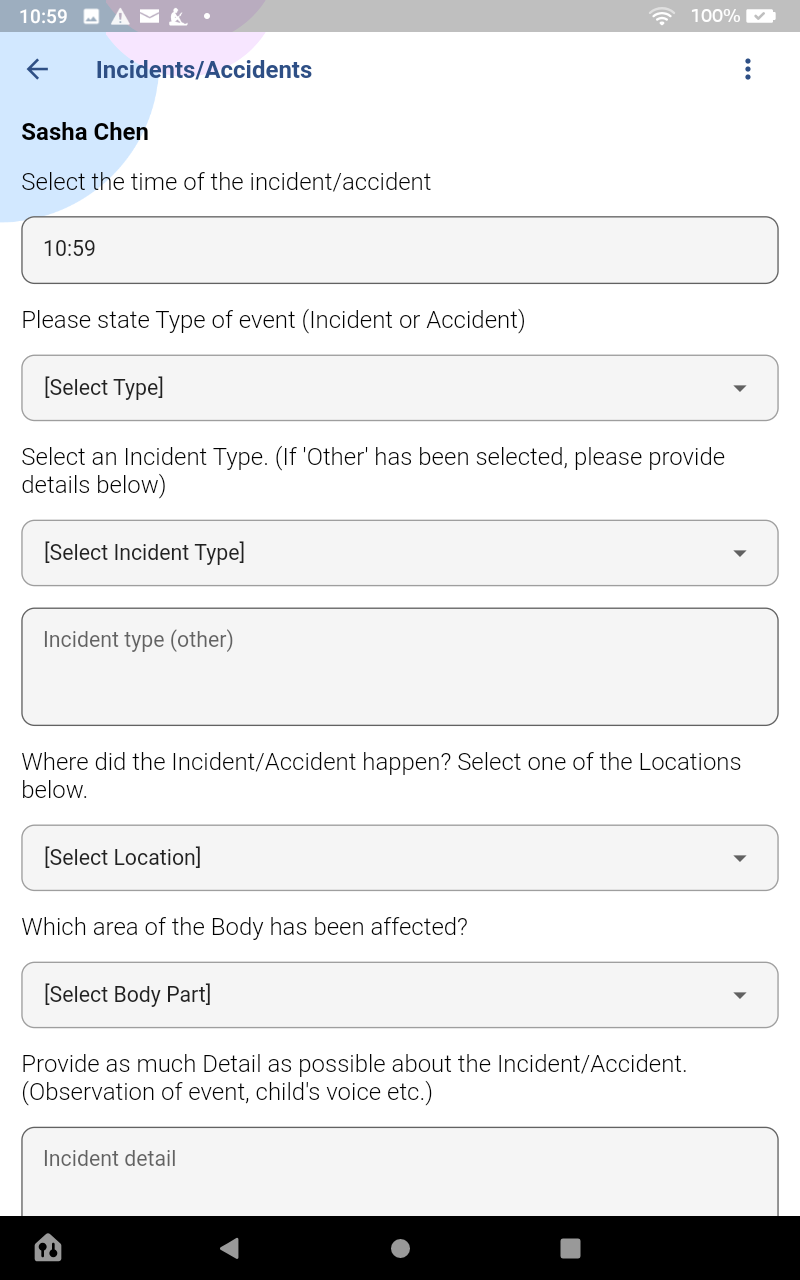
Task: Expand the Select Incident Type dropdown
Action: (x=400, y=553)
